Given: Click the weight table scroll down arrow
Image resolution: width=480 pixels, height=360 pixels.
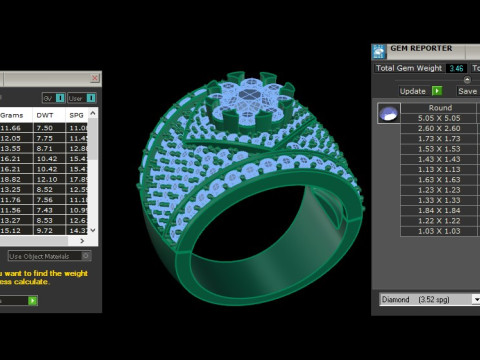Looking at the screenshot, I should (93, 230).
